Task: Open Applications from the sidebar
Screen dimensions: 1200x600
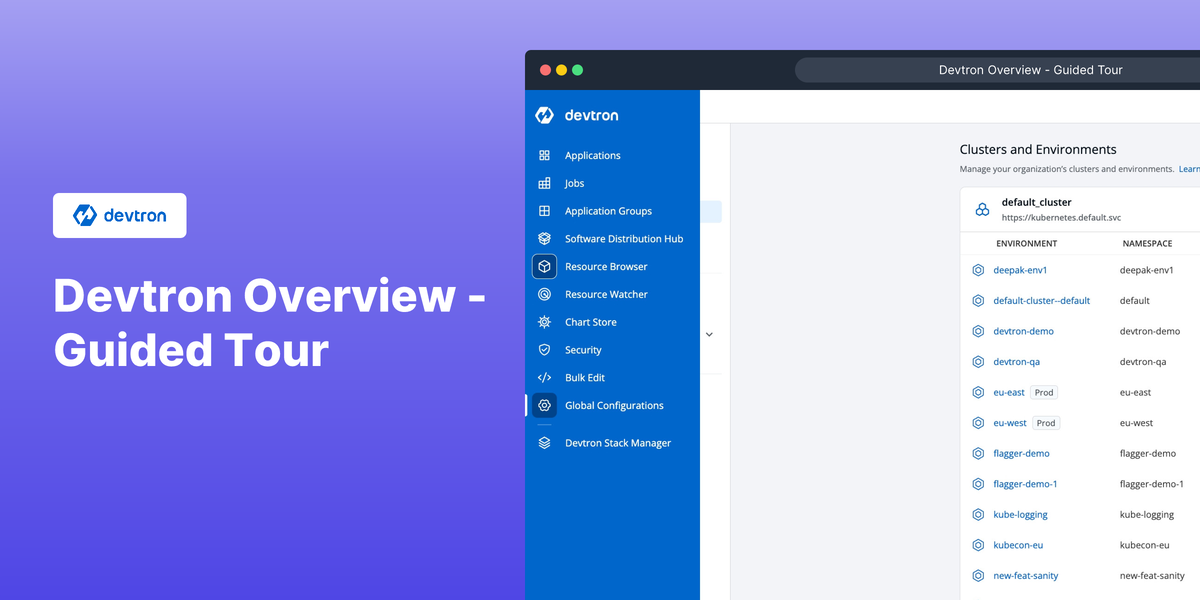Action: pyautogui.click(x=592, y=155)
